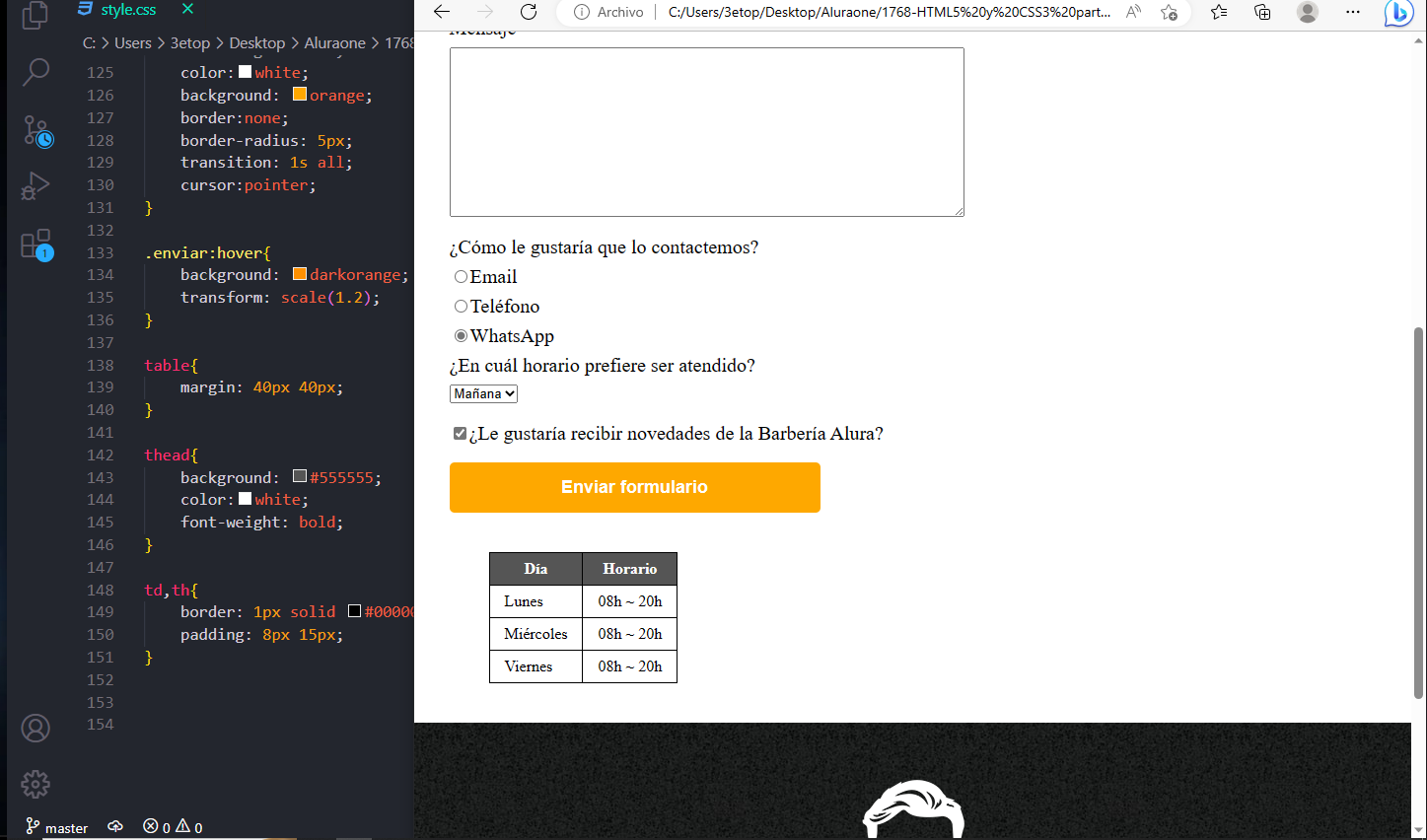Click the Día table header
Viewport: 1427px width, 840px height.
click(x=535, y=569)
